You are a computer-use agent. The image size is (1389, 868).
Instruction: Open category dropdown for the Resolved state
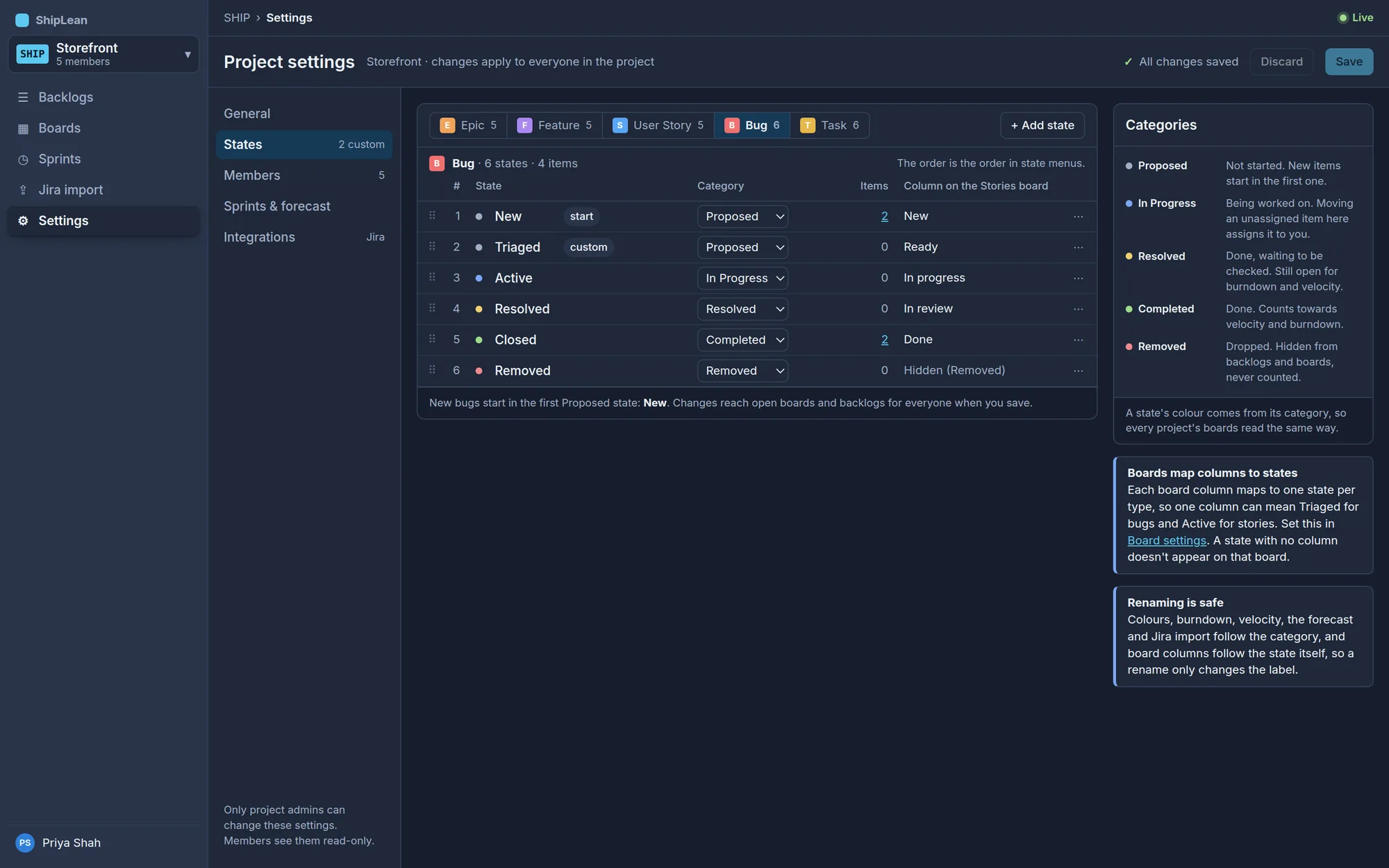coord(742,309)
